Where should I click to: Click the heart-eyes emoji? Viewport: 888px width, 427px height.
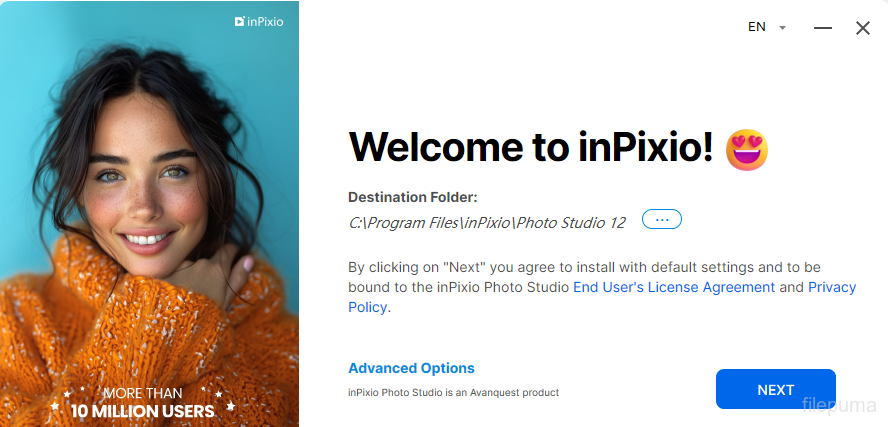(x=747, y=150)
